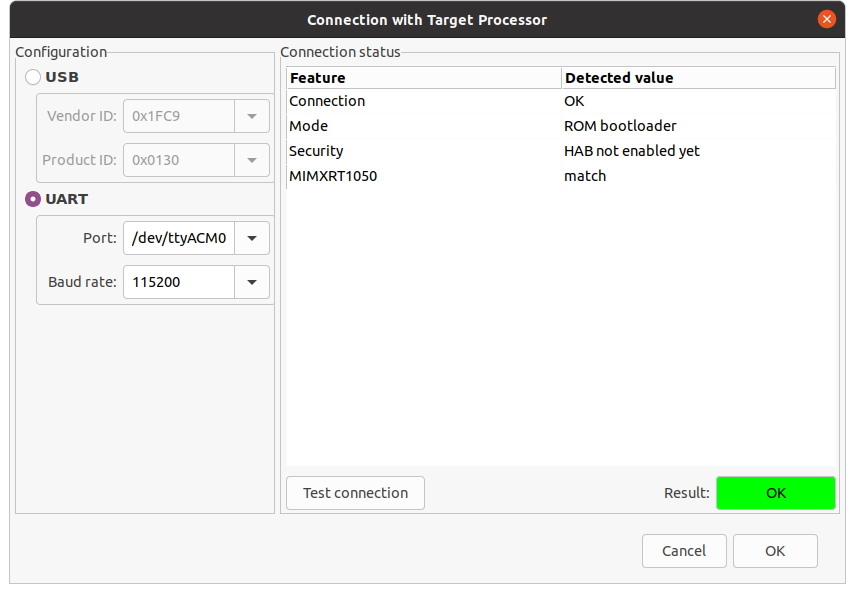
Task: Confirm settings with the OK button
Action: [x=775, y=551]
